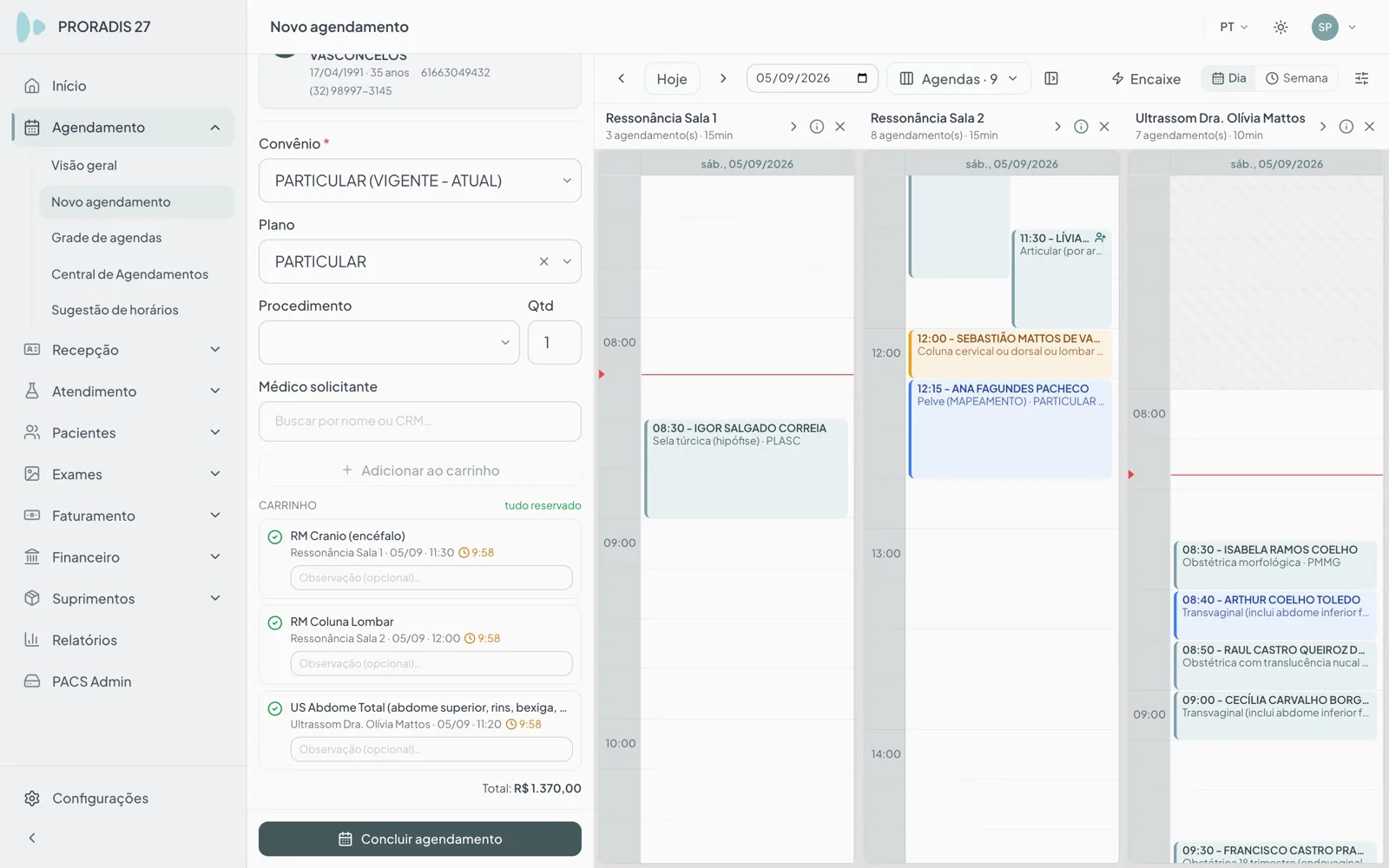Open the 08:30 Igor Salgado Correia appointment

click(x=746, y=469)
